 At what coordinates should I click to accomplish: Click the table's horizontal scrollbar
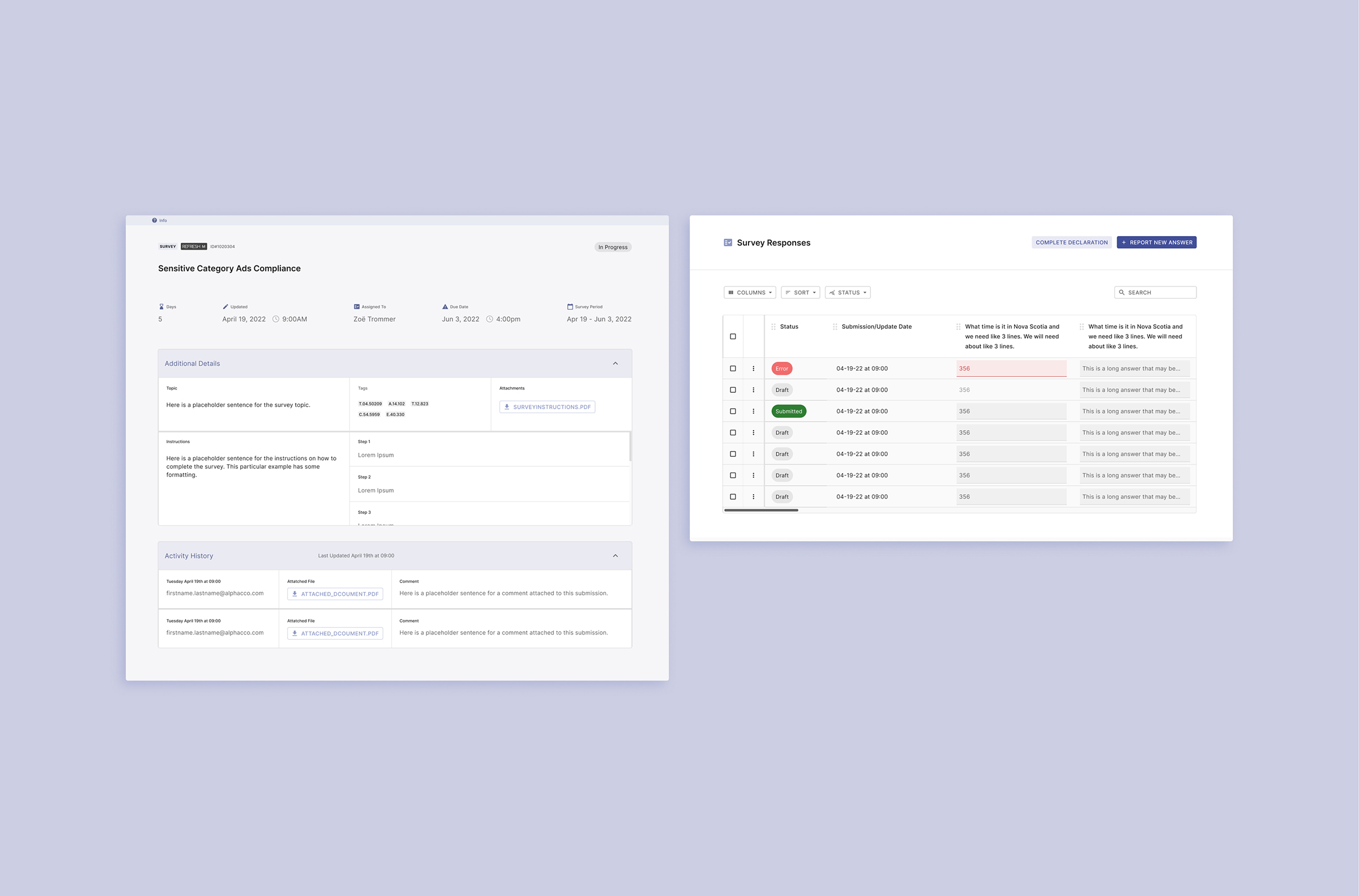point(760,511)
